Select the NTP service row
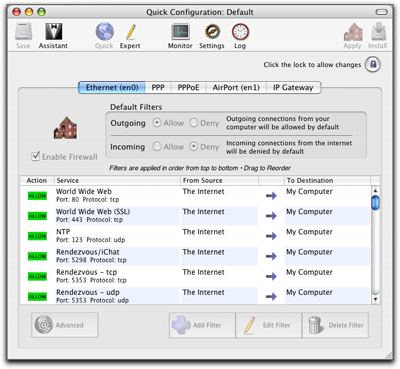The width and height of the screenshot is (400, 369). [117, 236]
